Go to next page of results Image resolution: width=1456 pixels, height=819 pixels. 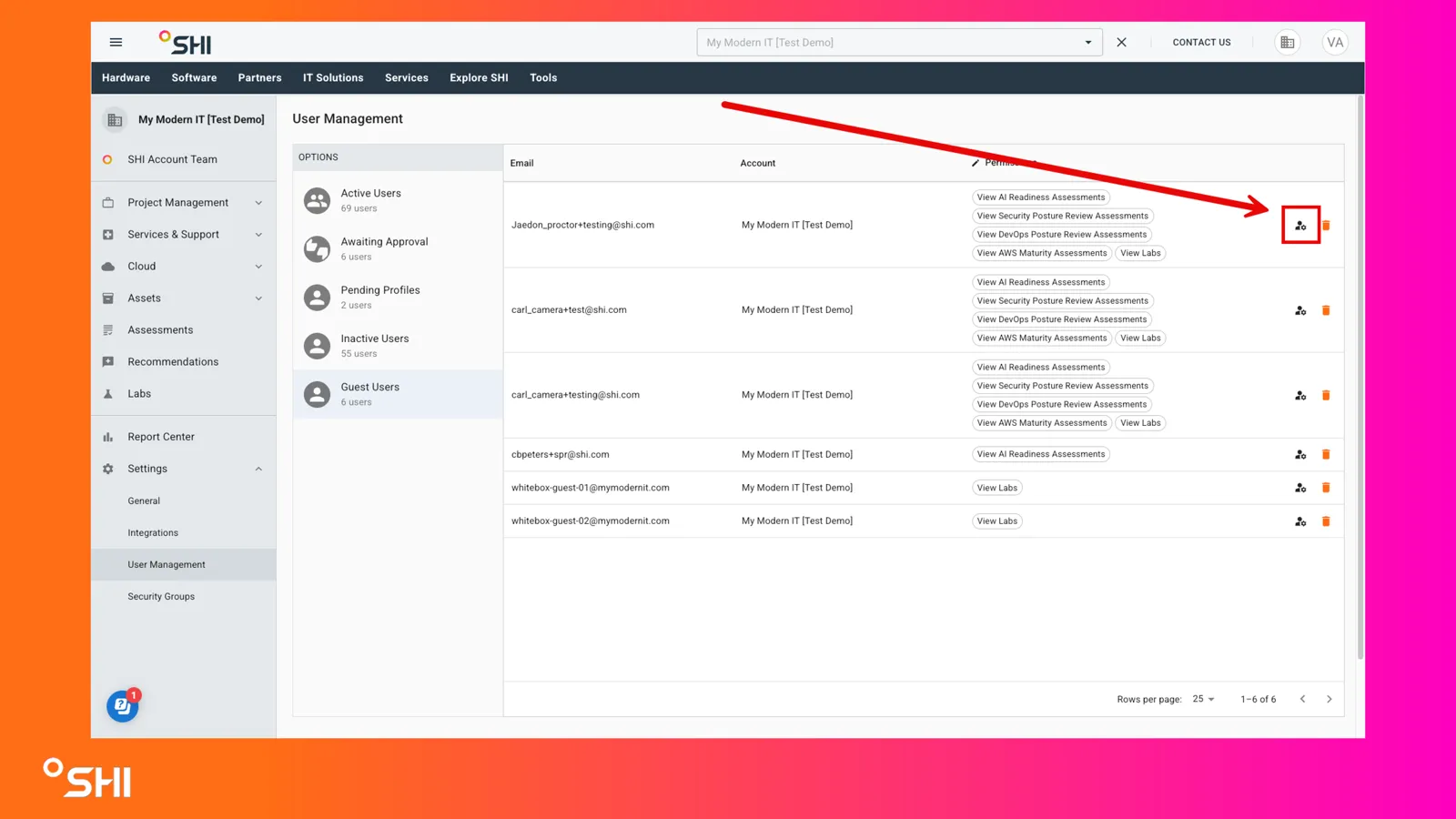(x=1329, y=699)
